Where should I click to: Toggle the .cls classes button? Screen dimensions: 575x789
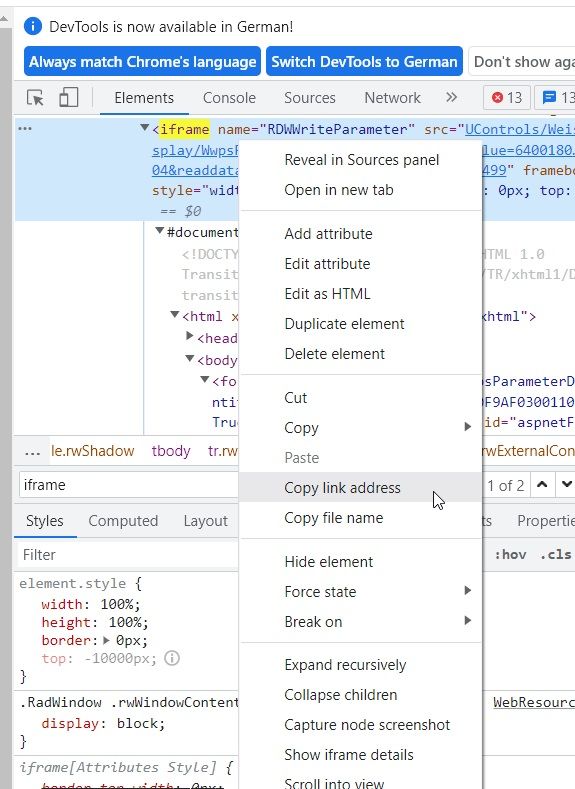point(555,555)
